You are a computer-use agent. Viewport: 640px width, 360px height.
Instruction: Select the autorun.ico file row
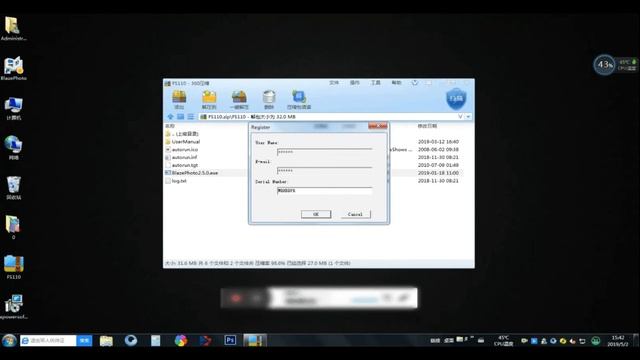[x=182, y=149]
